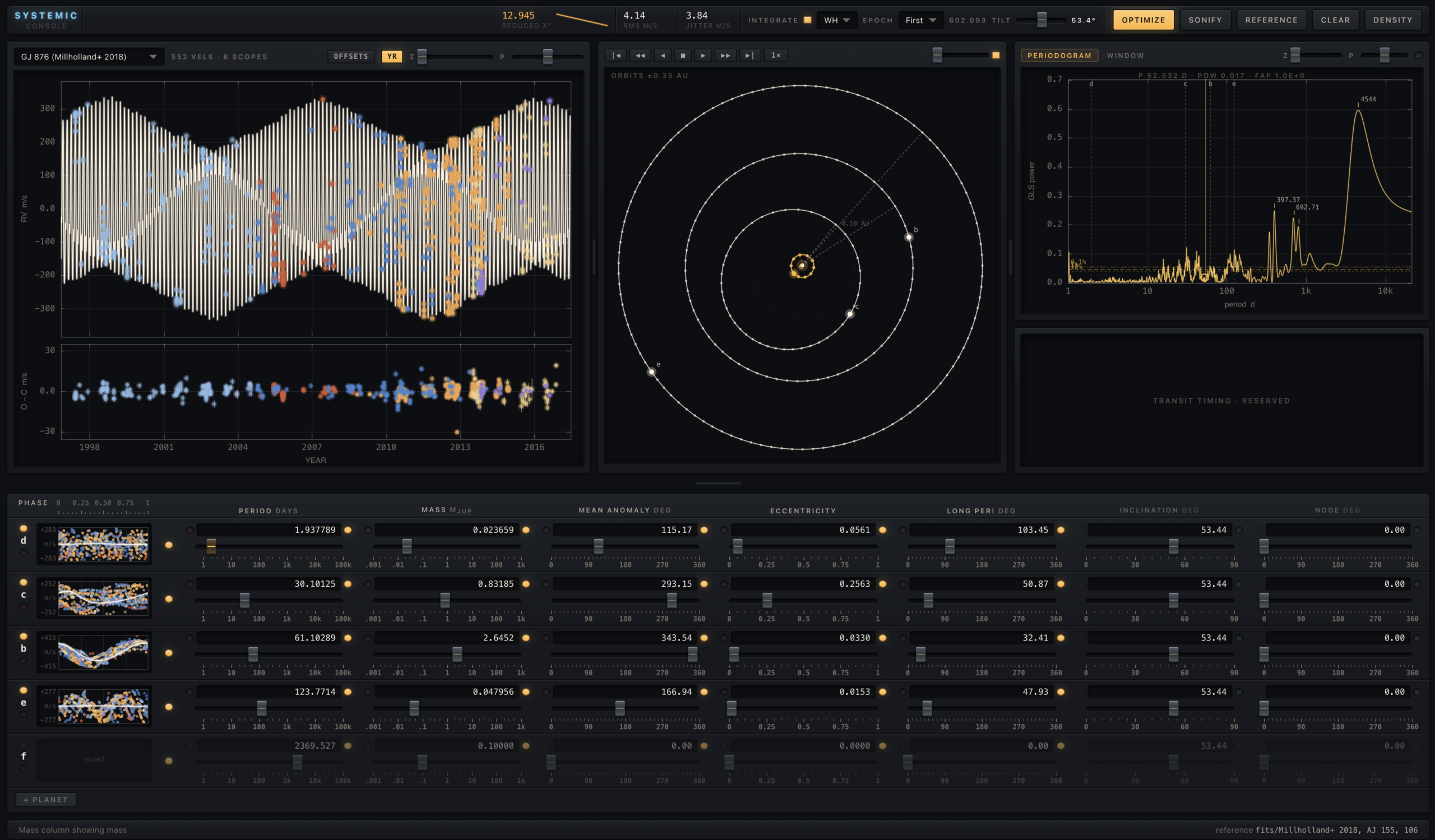Click the OFFSETS button
The image size is (1435, 840).
[x=351, y=57]
